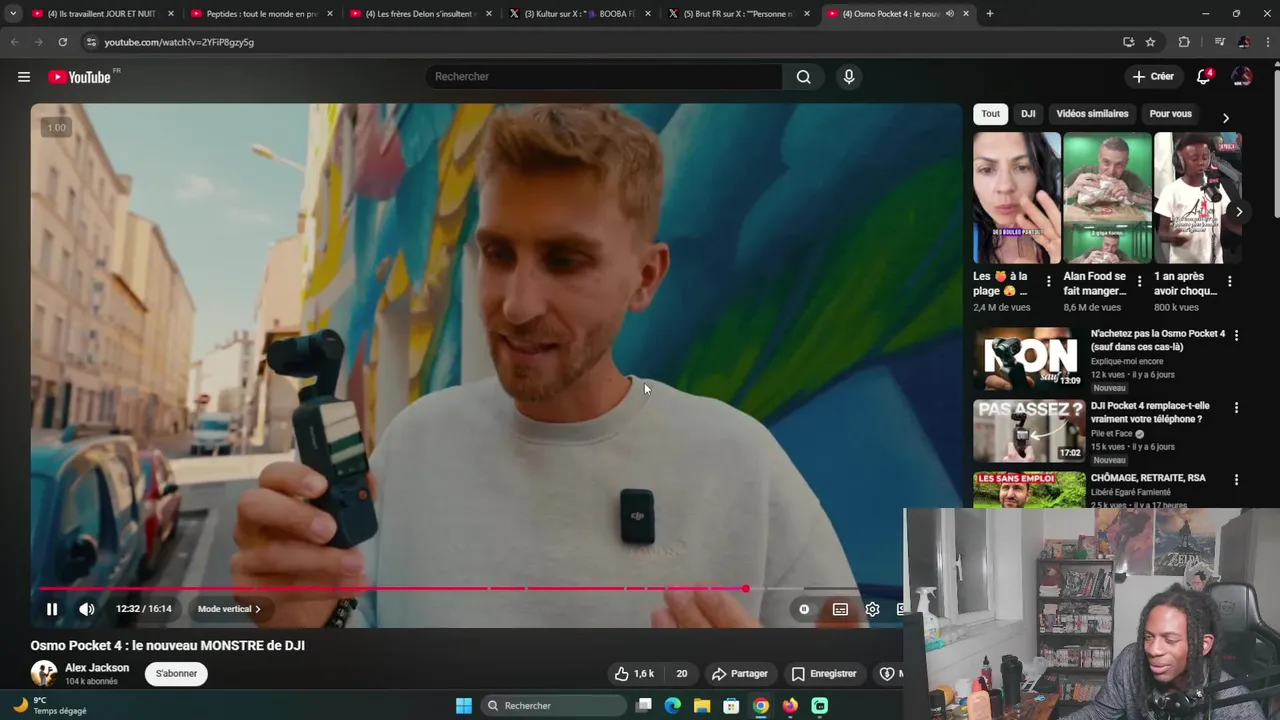1280x720 pixels.
Task: Show more filter chips with right arrow
Action: (x=1226, y=118)
